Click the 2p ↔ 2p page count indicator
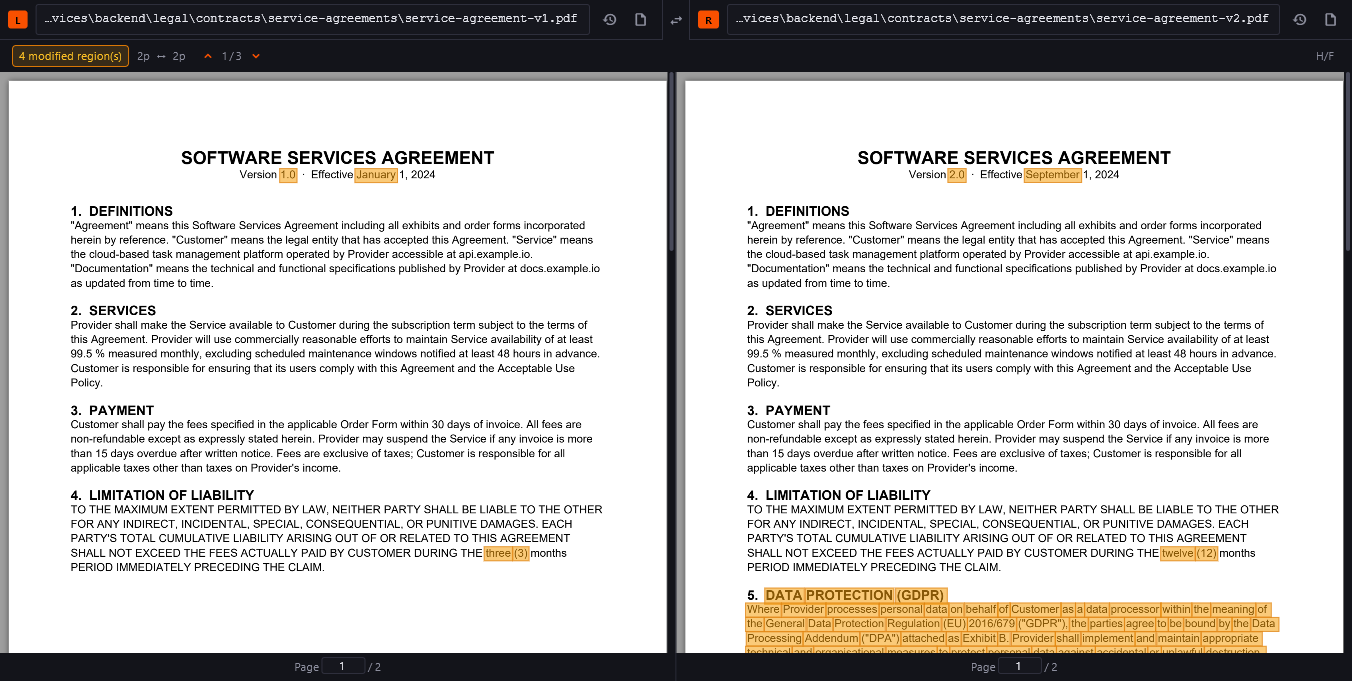The height and width of the screenshot is (681, 1352). (x=161, y=56)
